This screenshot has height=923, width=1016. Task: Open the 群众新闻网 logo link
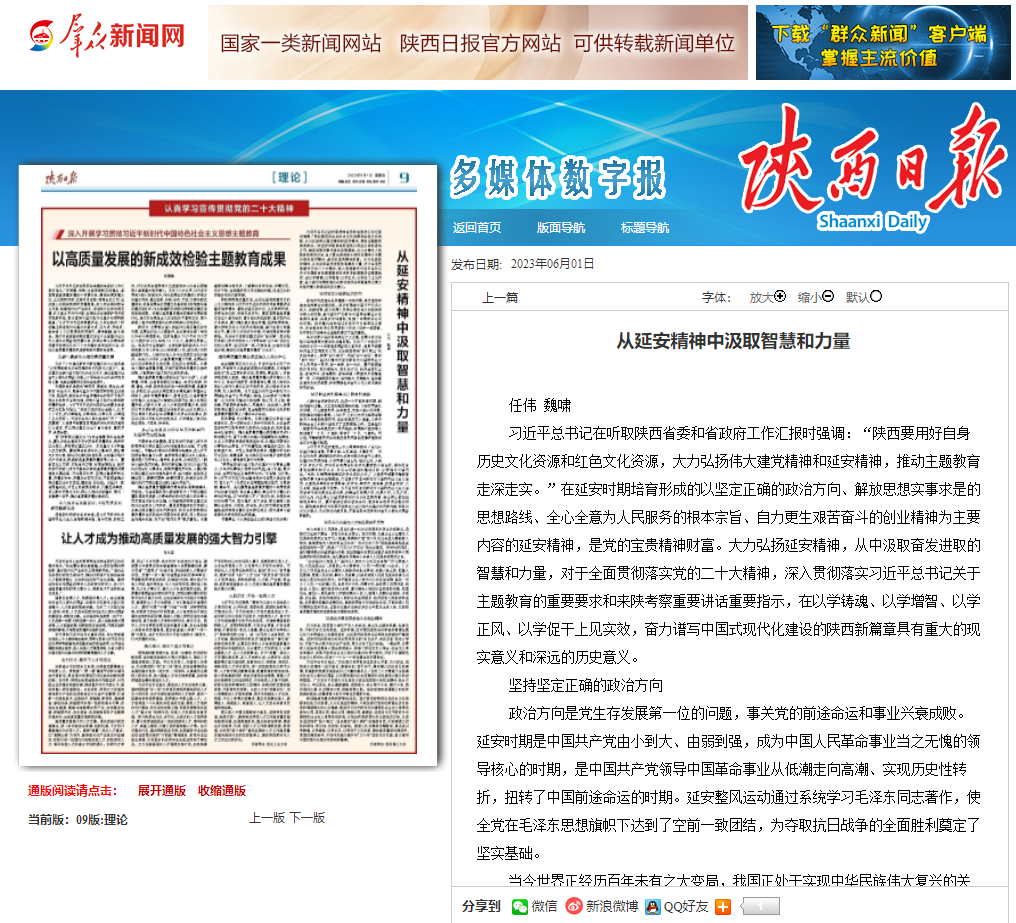pos(107,36)
